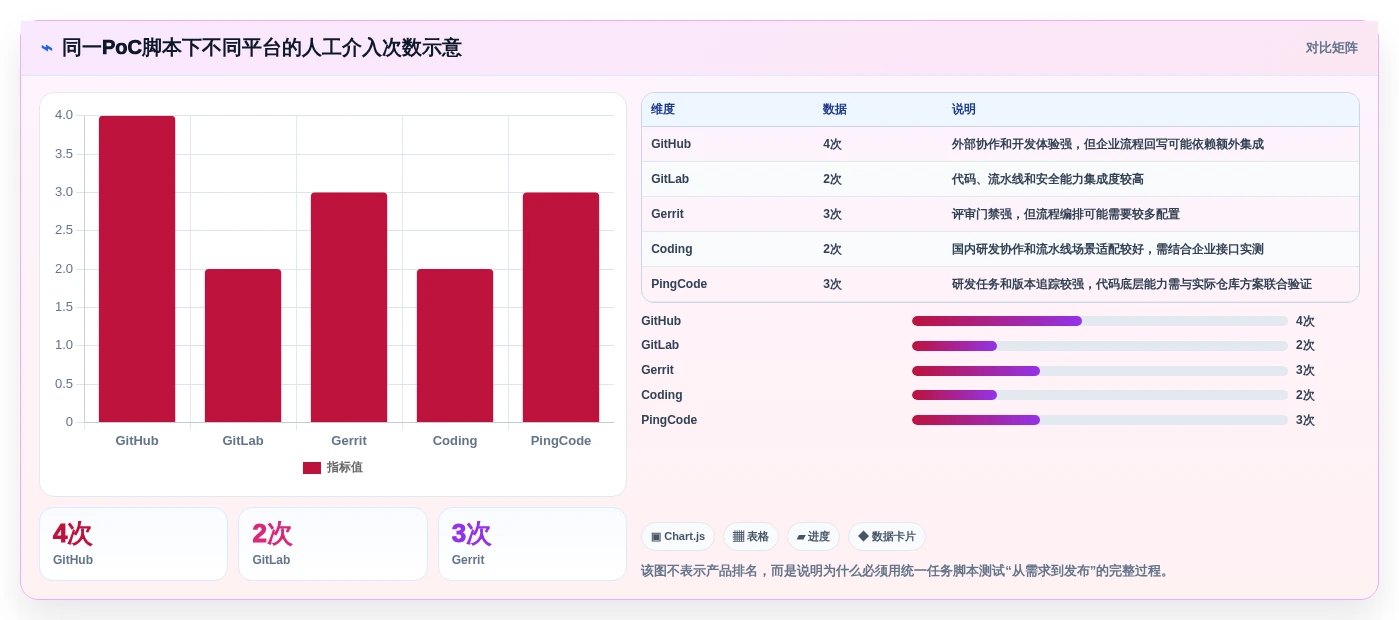This screenshot has width=1399, height=620.
Task: Click the 进度 tag chip
Action: pyautogui.click(x=813, y=537)
